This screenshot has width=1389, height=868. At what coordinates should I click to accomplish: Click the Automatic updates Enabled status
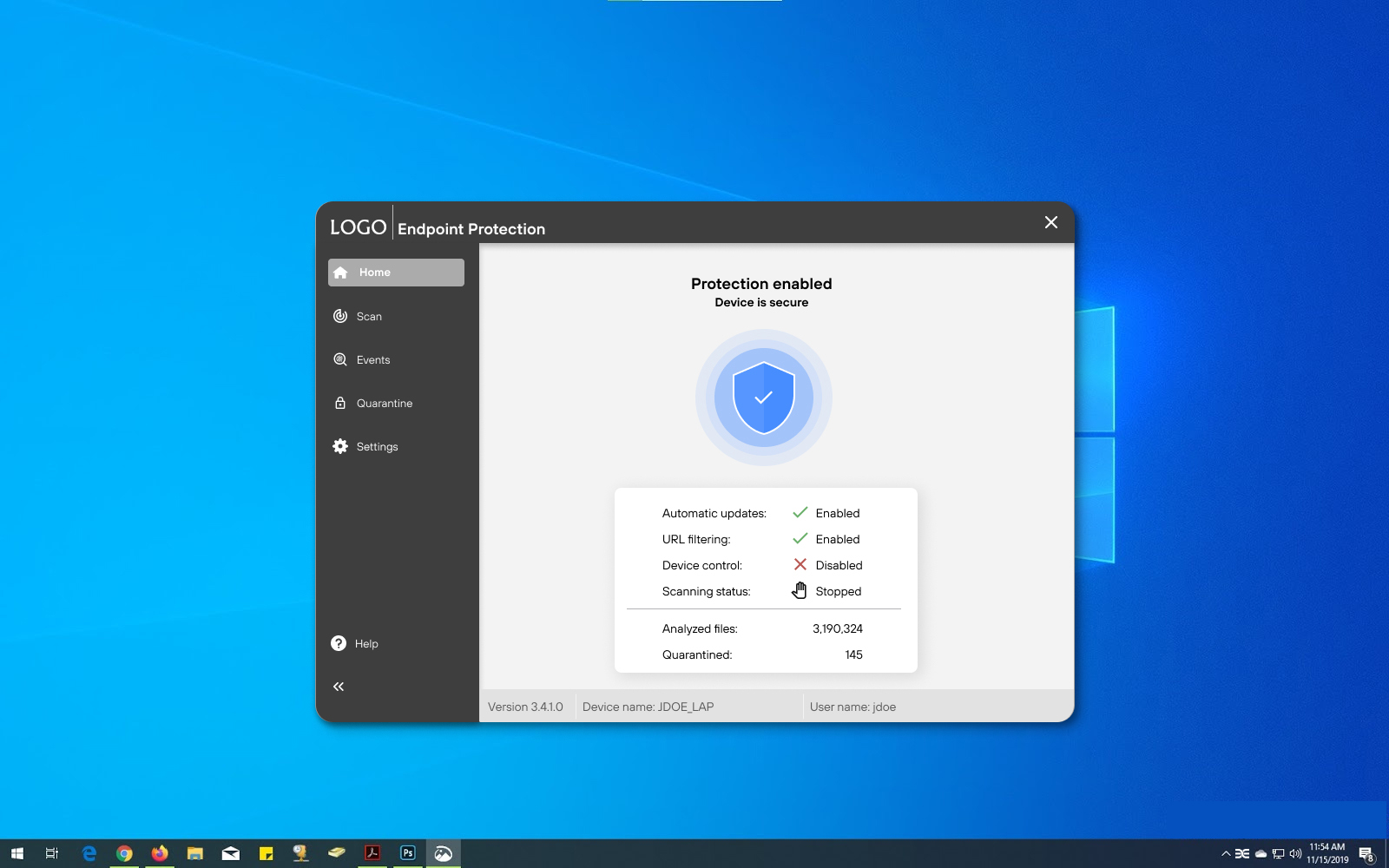click(x=837, y=513)
